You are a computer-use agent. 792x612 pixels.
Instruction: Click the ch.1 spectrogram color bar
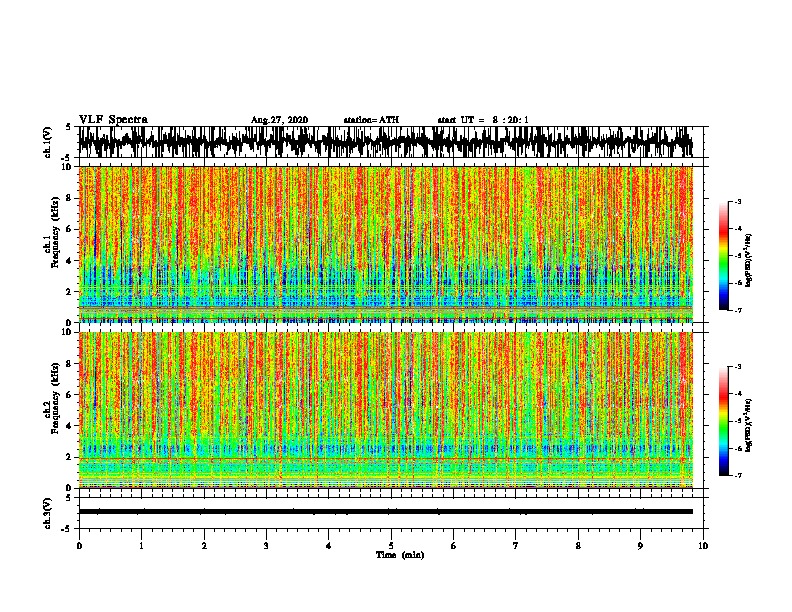point(723,256)
